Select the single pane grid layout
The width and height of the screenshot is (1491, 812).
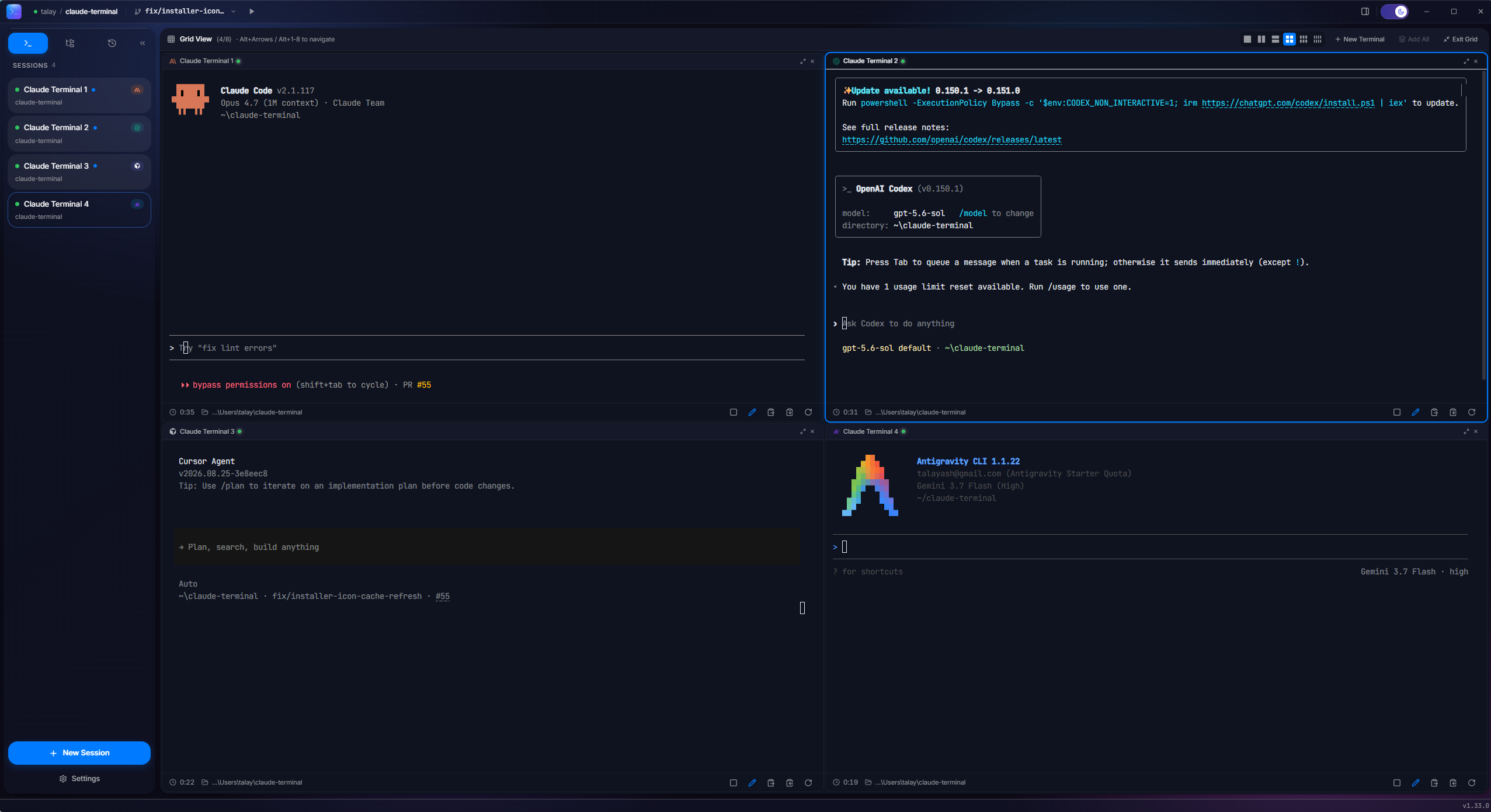click(1247, 39)
